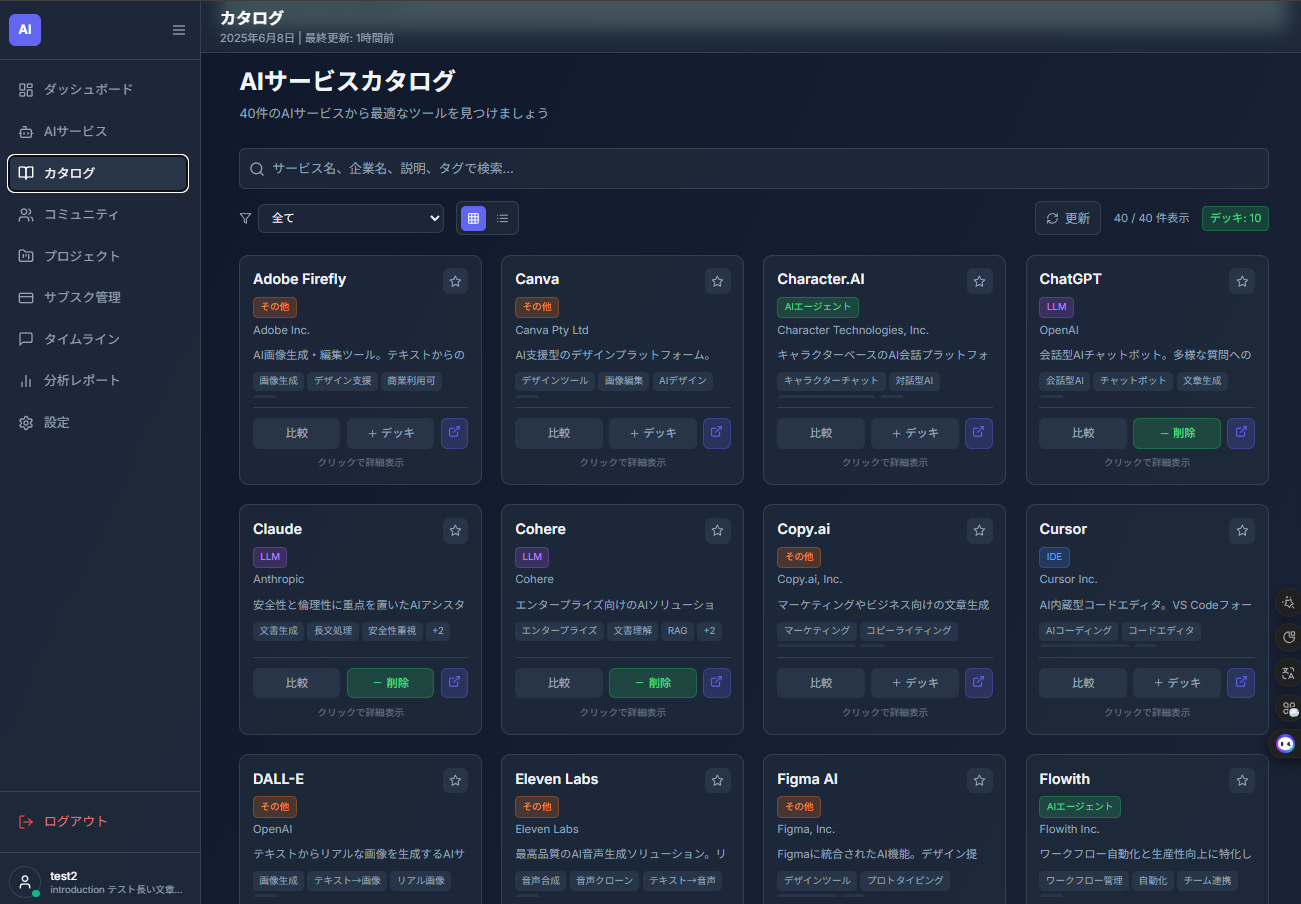Star the DALL-E card
The height and width of the screenshot is (904, 1301).
click(455, 781)
